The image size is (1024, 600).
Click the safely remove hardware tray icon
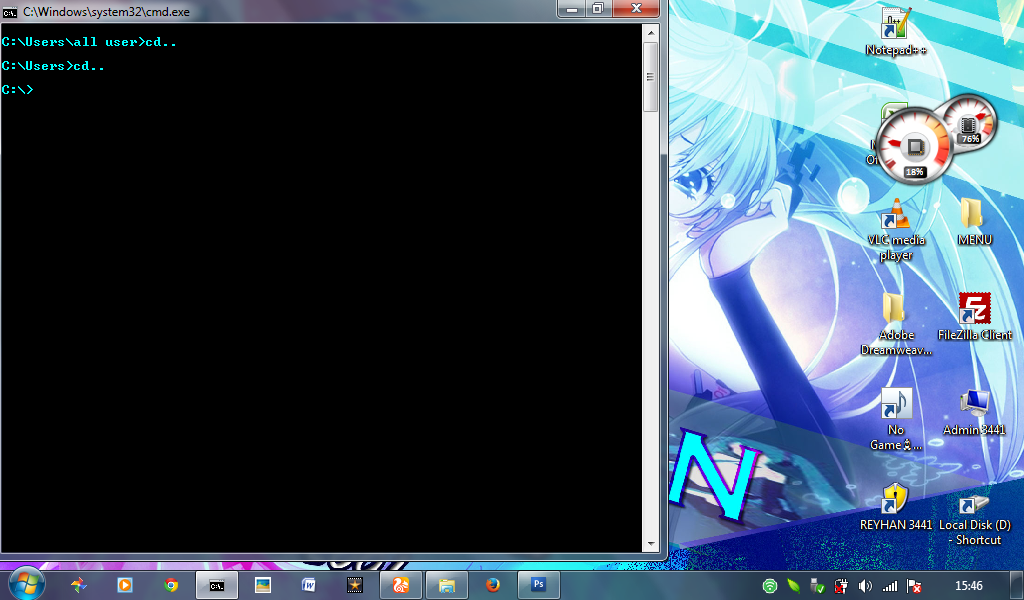click(817, 586)
